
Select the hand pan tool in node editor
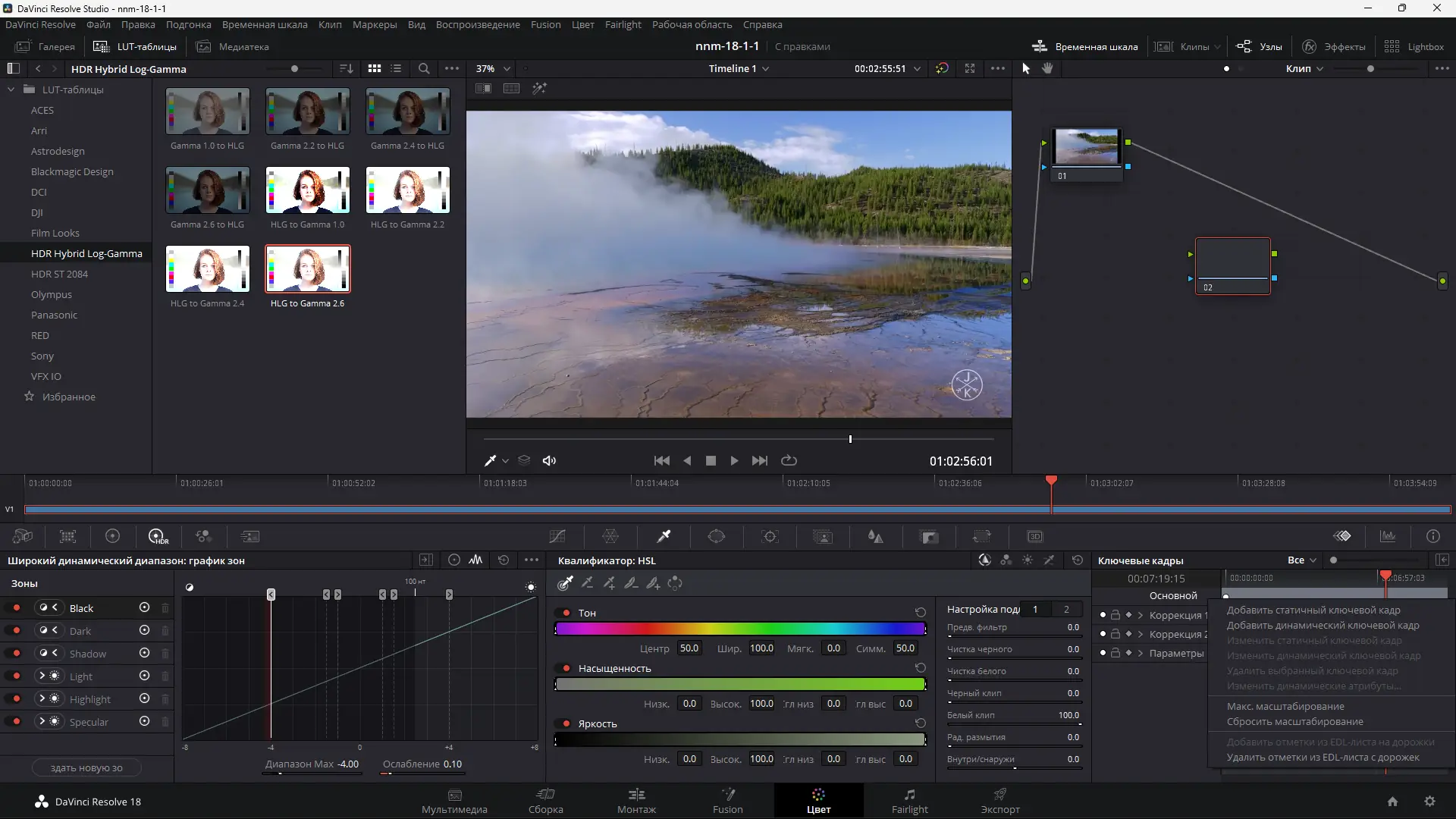click(1047, 68)
